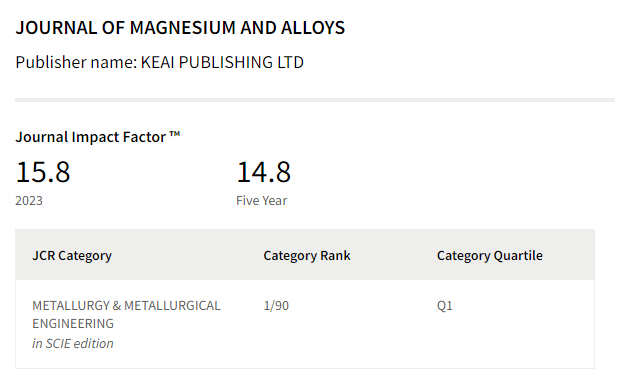Click the horizontal divider below publisher name
Viewport: 632px width, 384px height.
pos(315,100)
